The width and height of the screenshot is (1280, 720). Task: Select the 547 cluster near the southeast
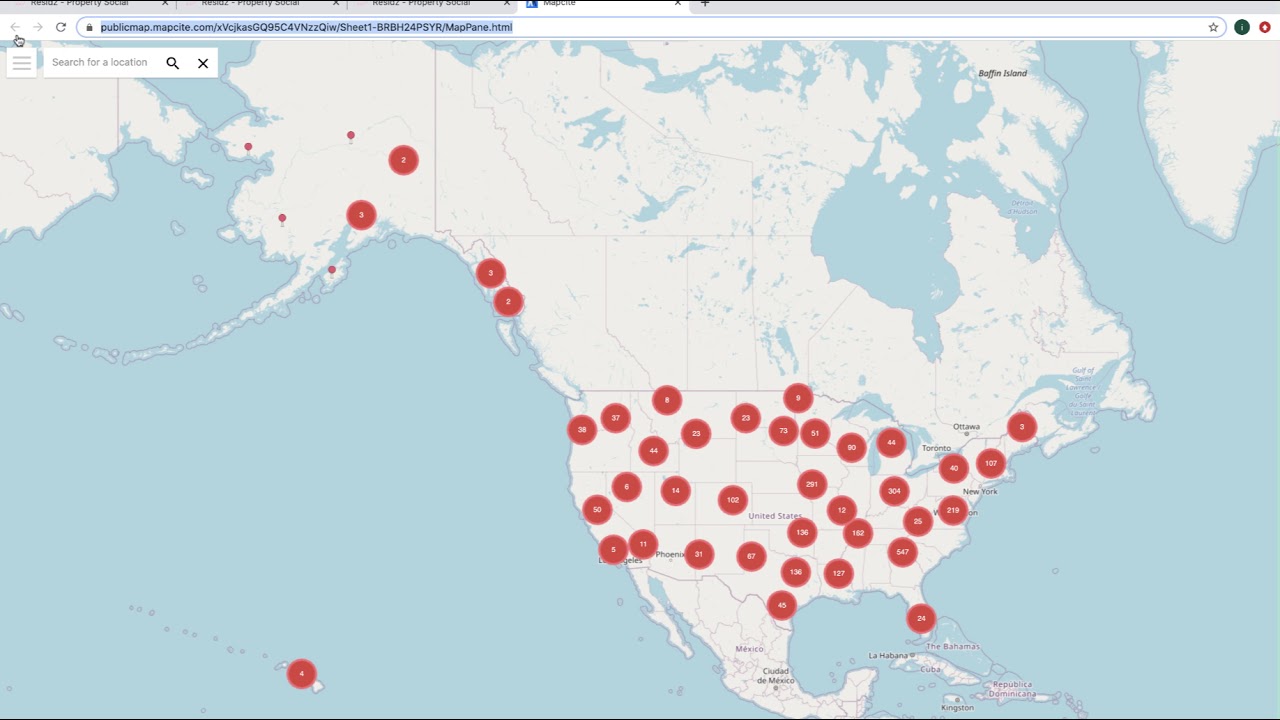tap(902, 551)
